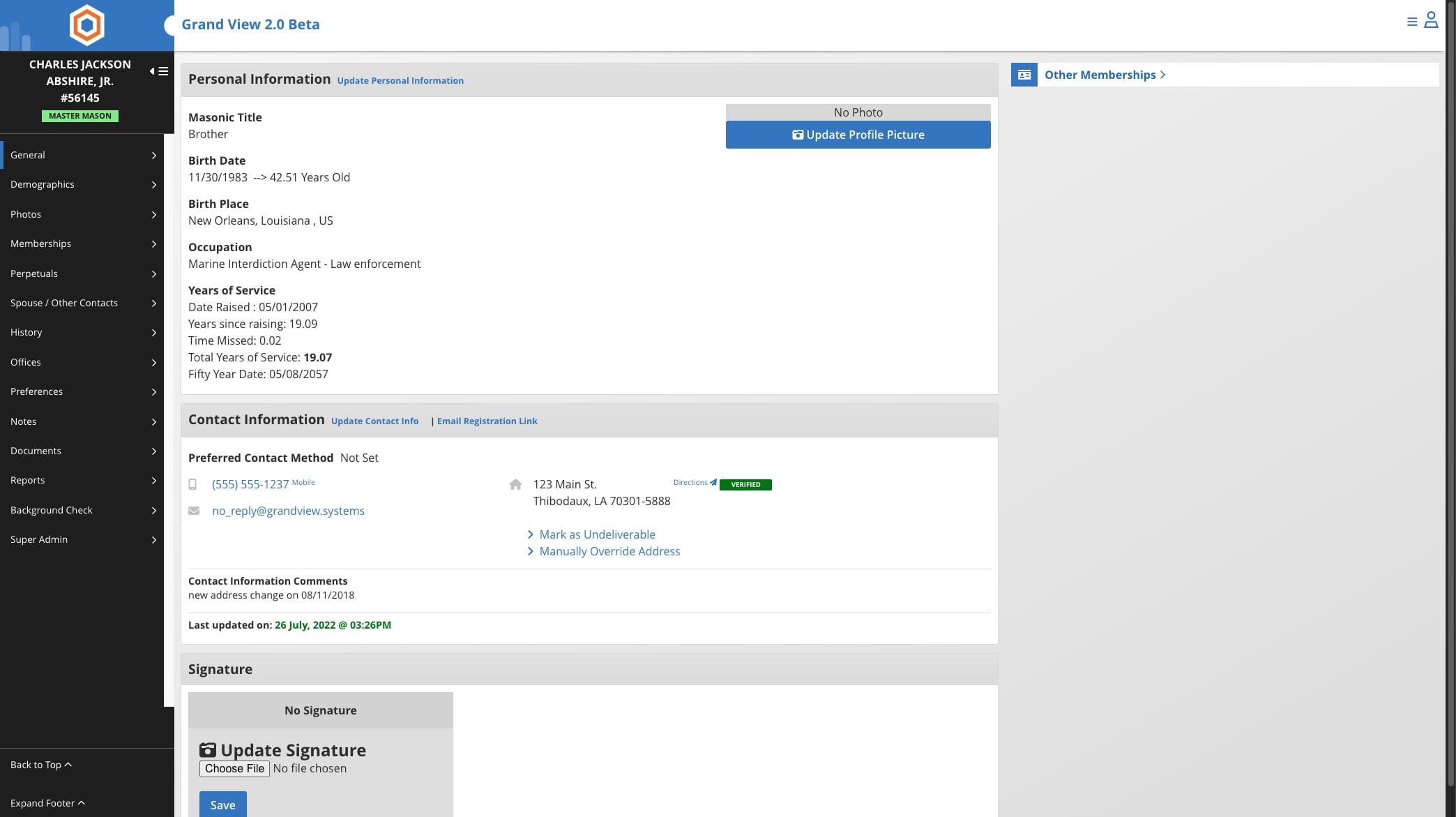Viewport: 1456px width, 817px height.
Task: Click the phone number (555) 555-1237
Action: [x=250, y=484]
